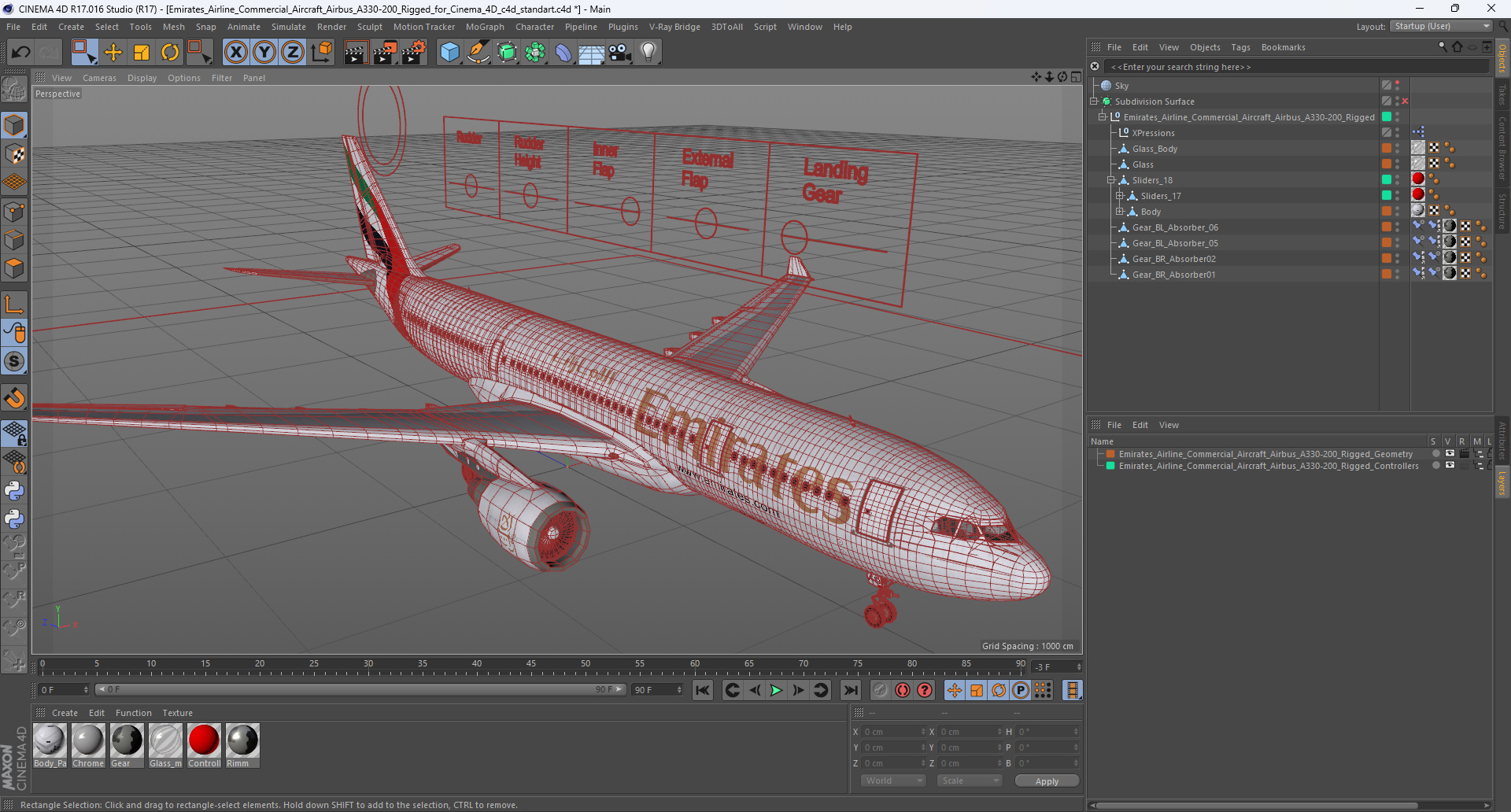Viewport: 1511px width, 812px height.
Task: Select the Body_Pa material swatch
Action: pyautogui.click(x=50, y=746)
